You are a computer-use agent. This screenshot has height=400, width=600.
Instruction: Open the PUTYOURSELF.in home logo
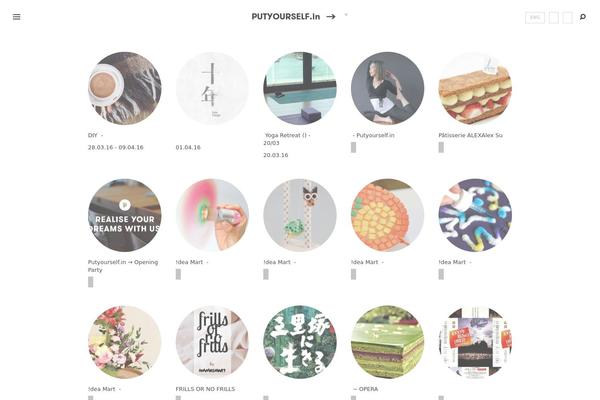(x=285, y=17)
